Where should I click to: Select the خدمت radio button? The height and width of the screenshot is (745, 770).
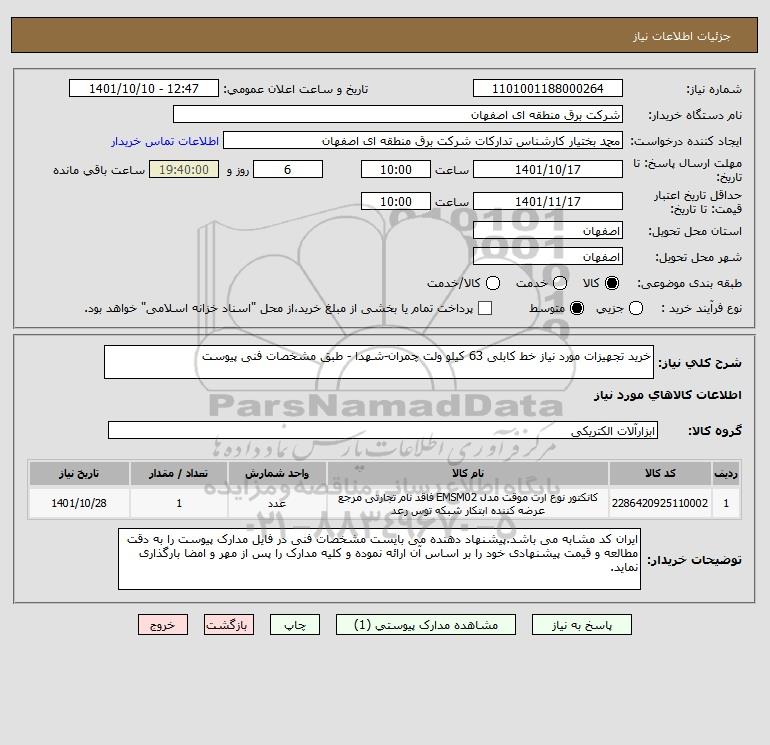pos(560,283)
